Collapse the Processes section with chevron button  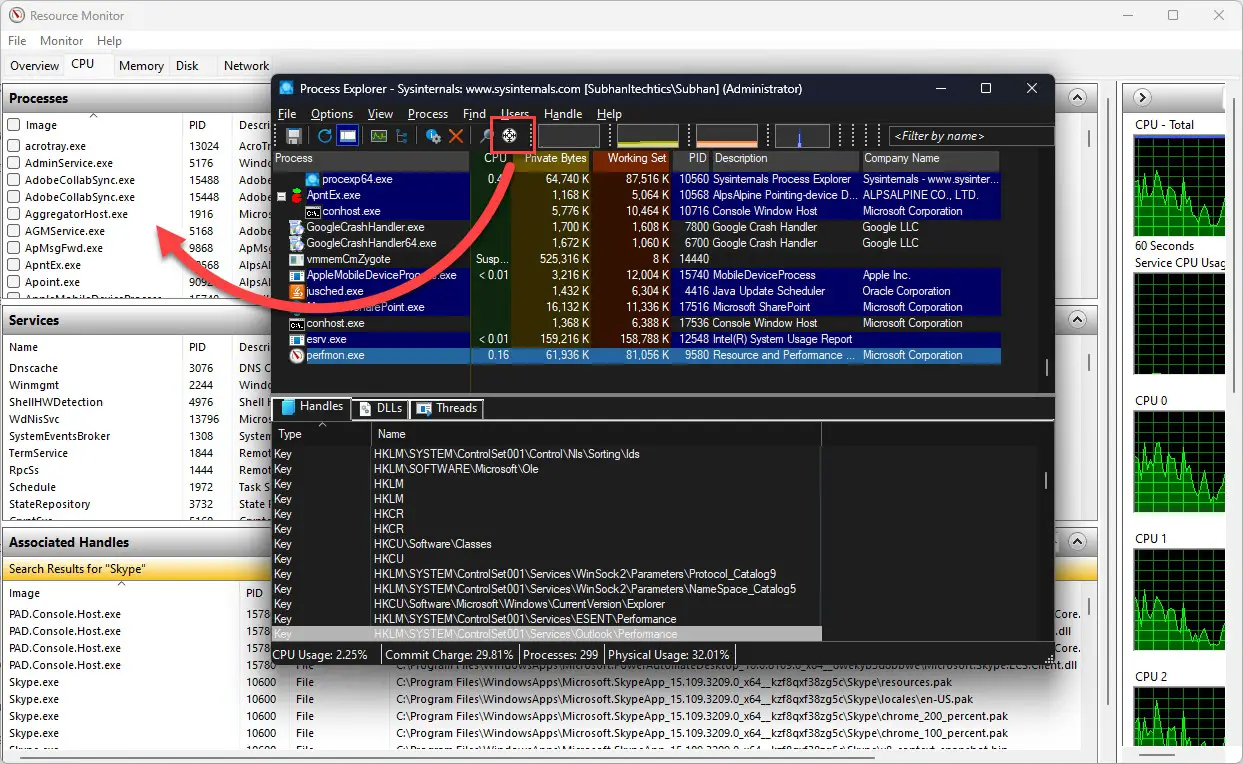1077,98
